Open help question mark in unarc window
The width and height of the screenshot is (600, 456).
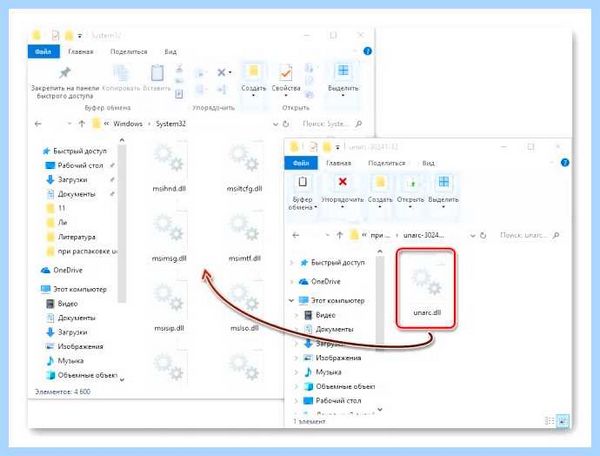coord(565,163)
